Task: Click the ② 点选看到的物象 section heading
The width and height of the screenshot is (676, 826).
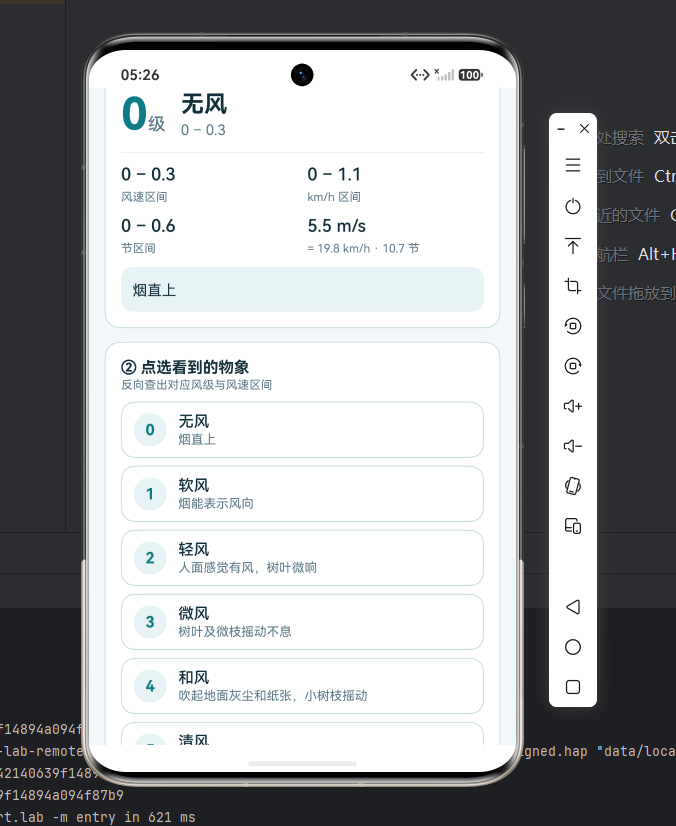Action: click(x=185, y=367)
